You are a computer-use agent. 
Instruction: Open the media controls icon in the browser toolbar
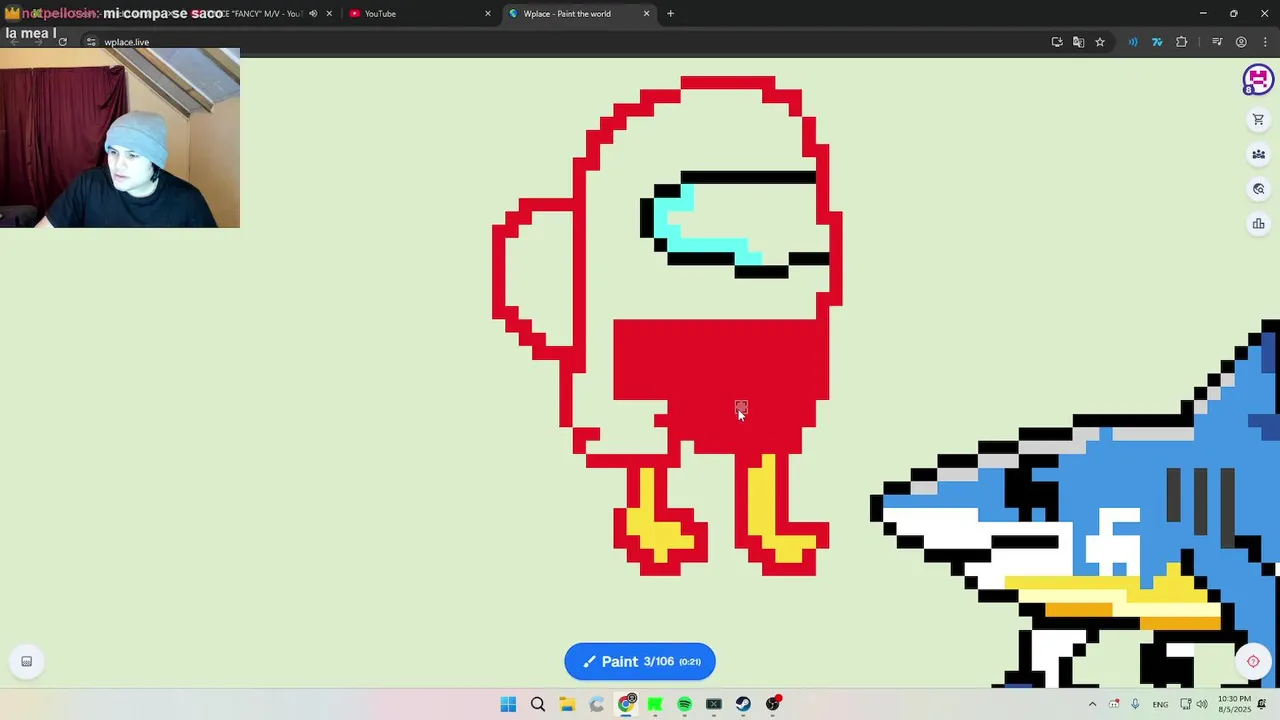[1217, 42]
